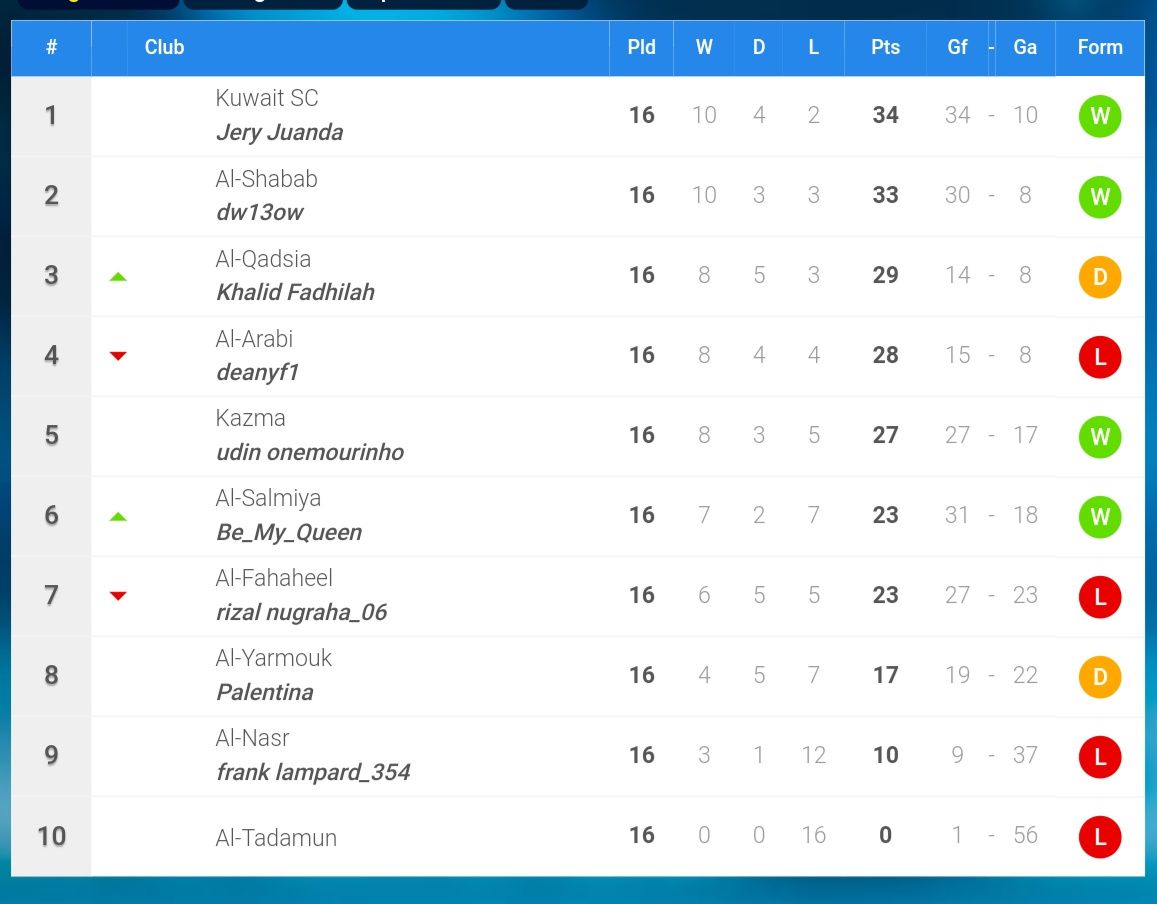Image resolution: width=1157 pixels, height=904 pixels.
Task: Click Al-Tadamun red L form badge
Action: pyautogui.click(x=1099, y=837)
